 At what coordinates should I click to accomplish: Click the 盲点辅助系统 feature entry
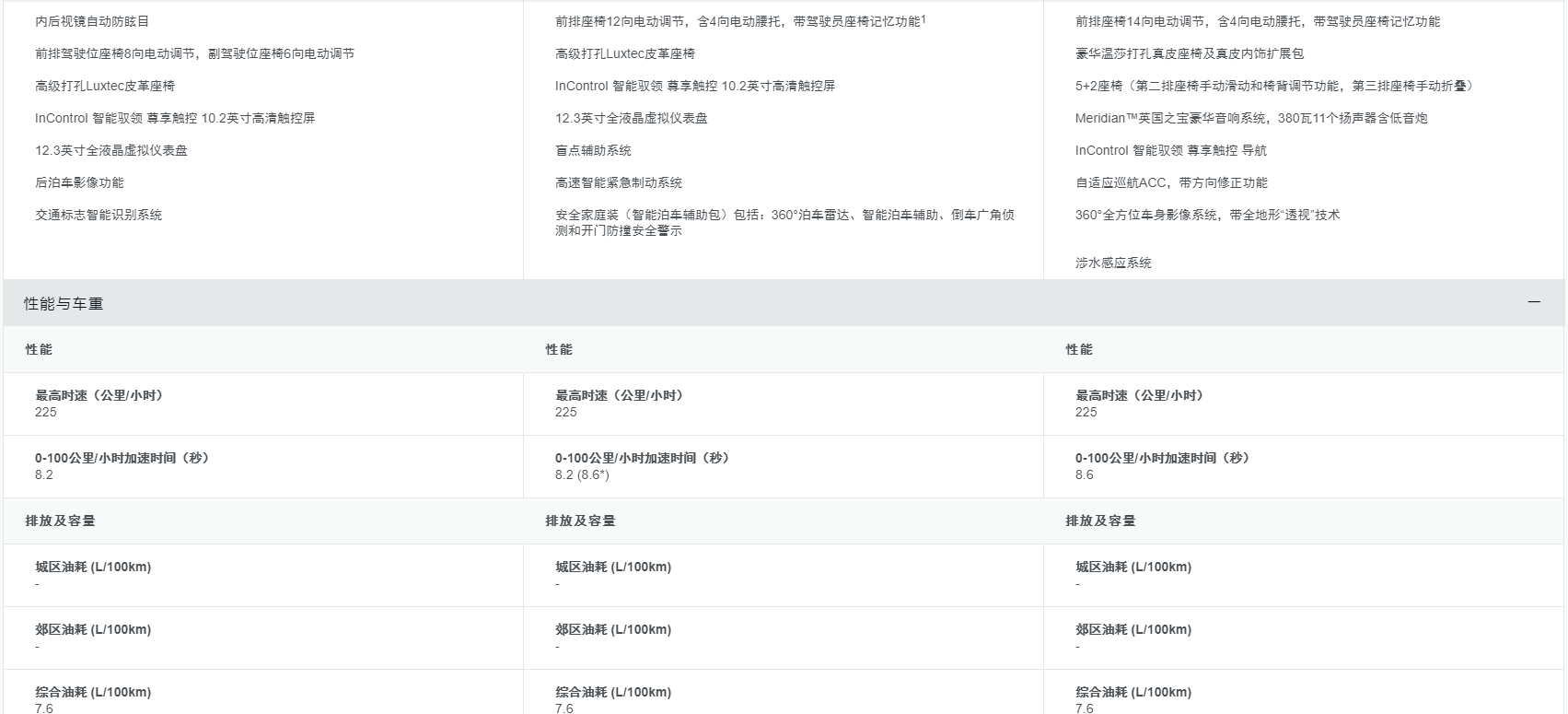coord(593,150)
